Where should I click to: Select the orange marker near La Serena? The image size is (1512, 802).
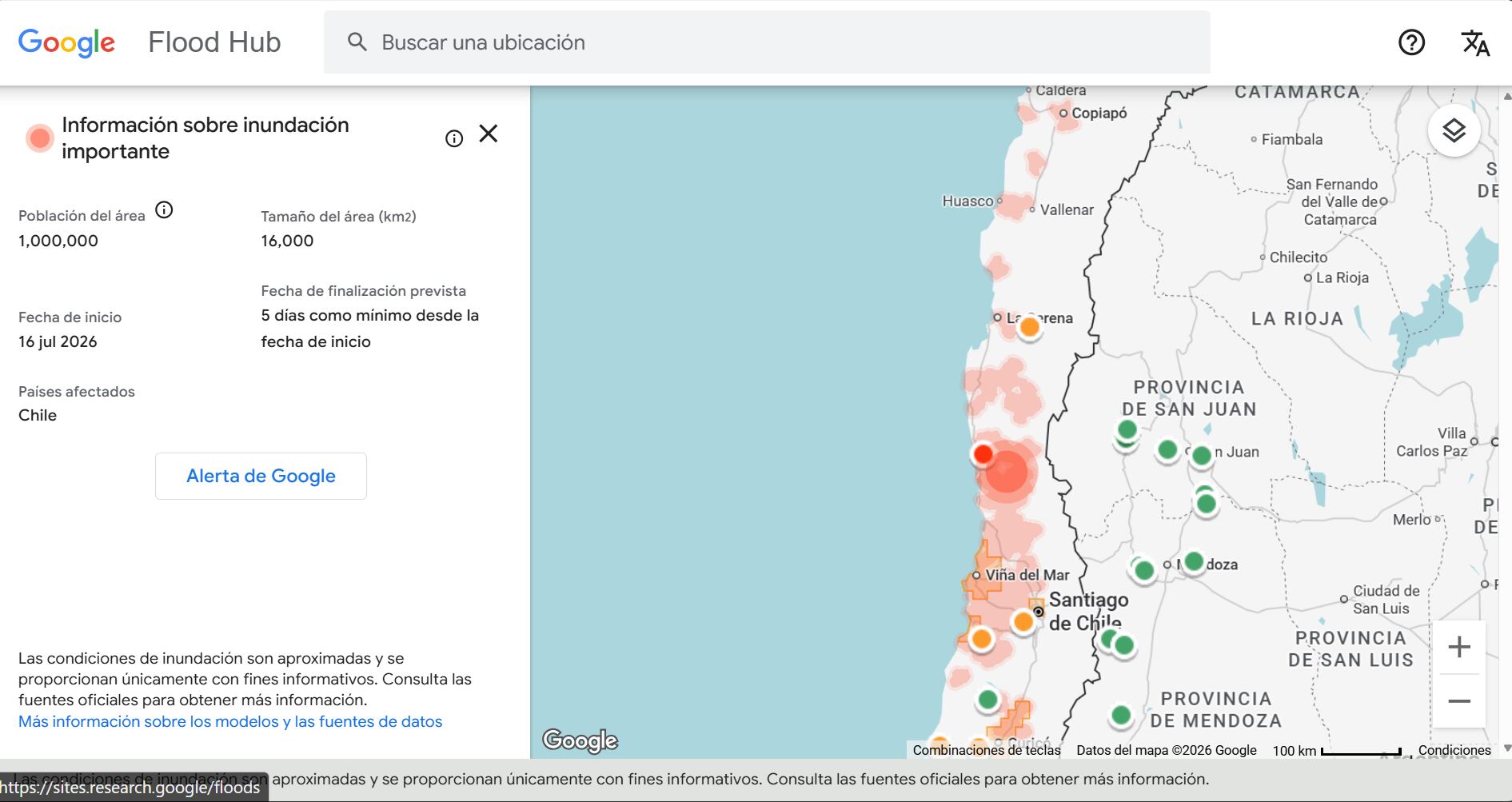tap(1030, 326)
